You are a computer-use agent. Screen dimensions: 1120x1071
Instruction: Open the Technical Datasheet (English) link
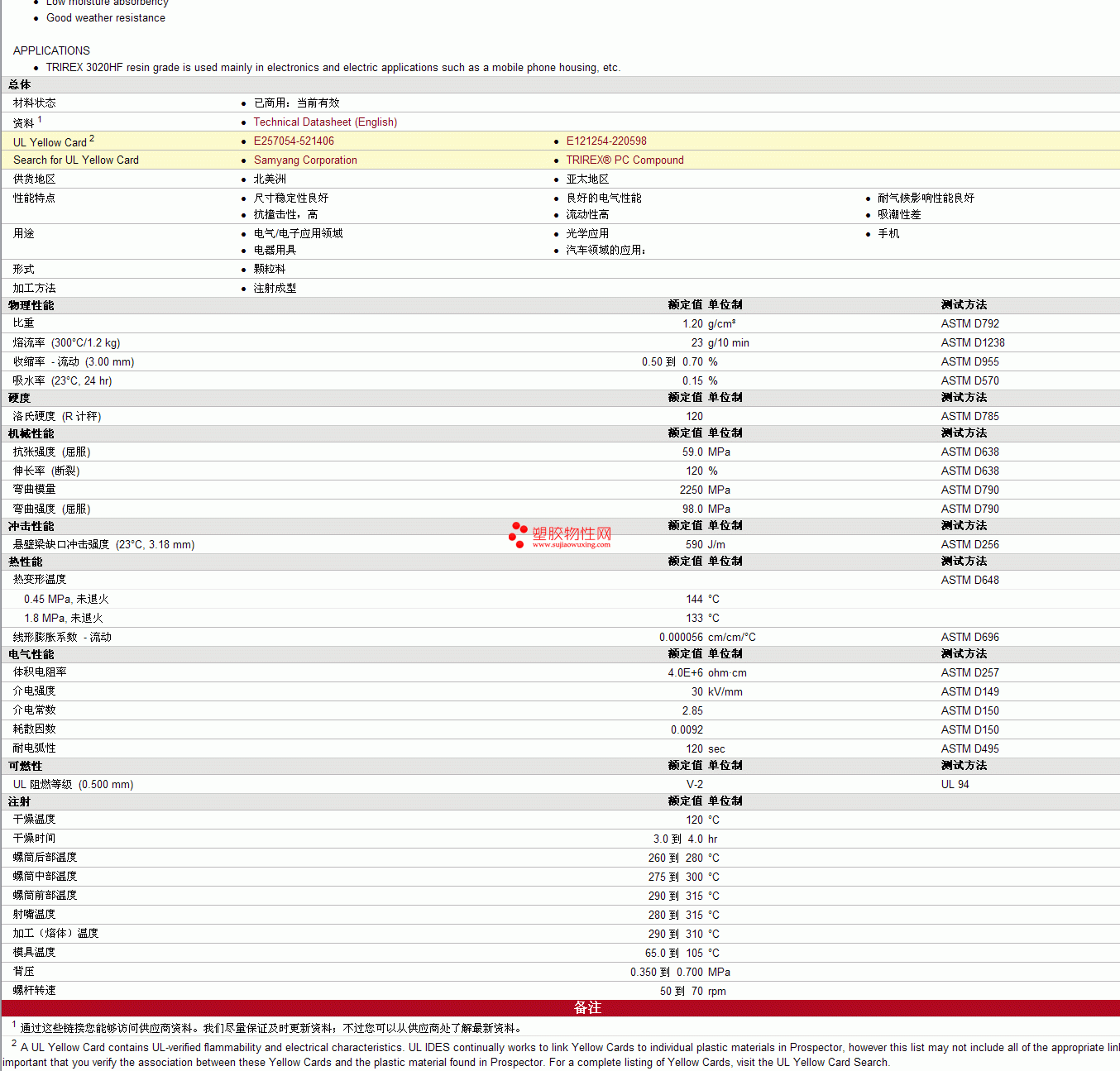(325, 122)
